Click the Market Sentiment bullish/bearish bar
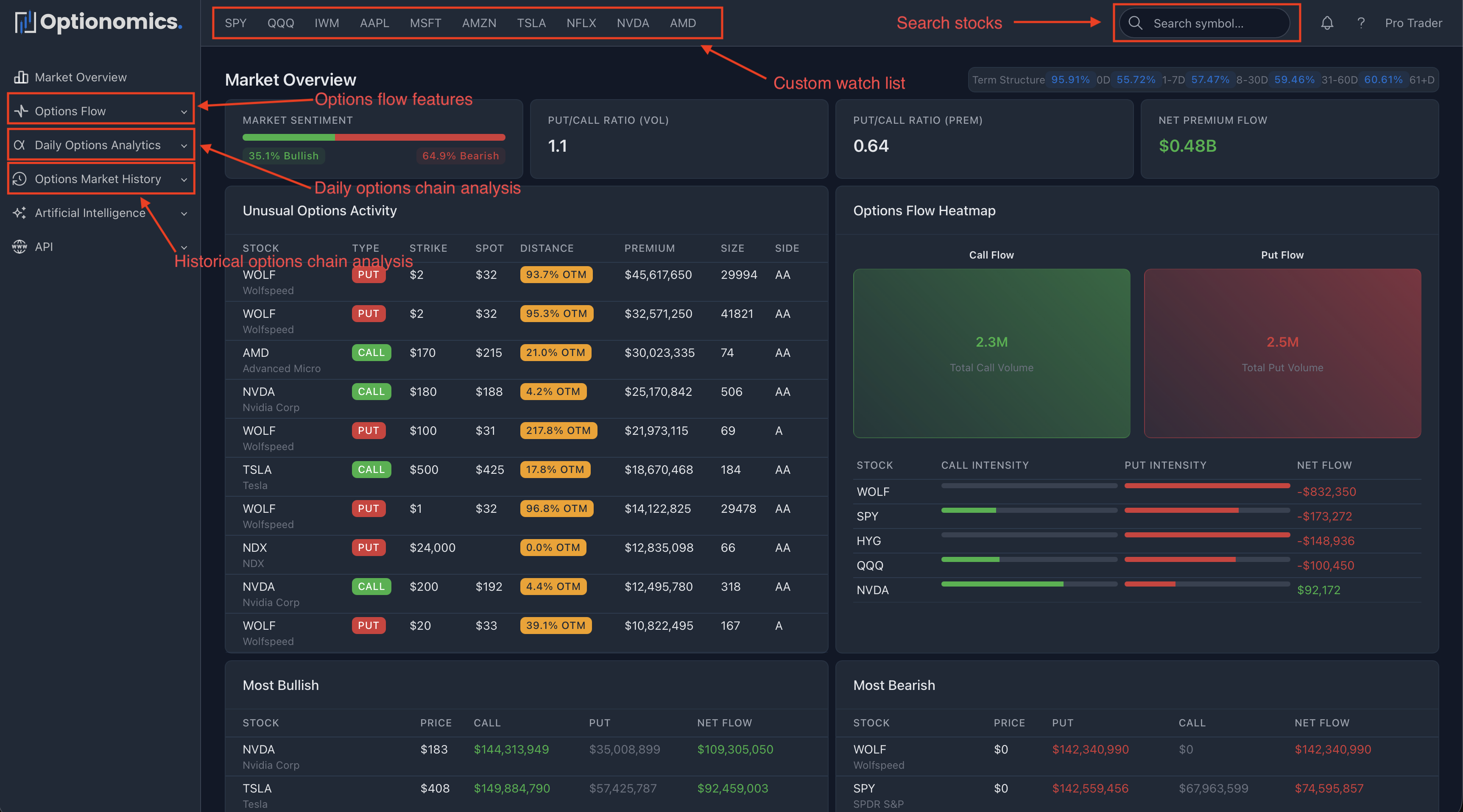Viewport: 1463px width, 812px height. tap(374, 137)
